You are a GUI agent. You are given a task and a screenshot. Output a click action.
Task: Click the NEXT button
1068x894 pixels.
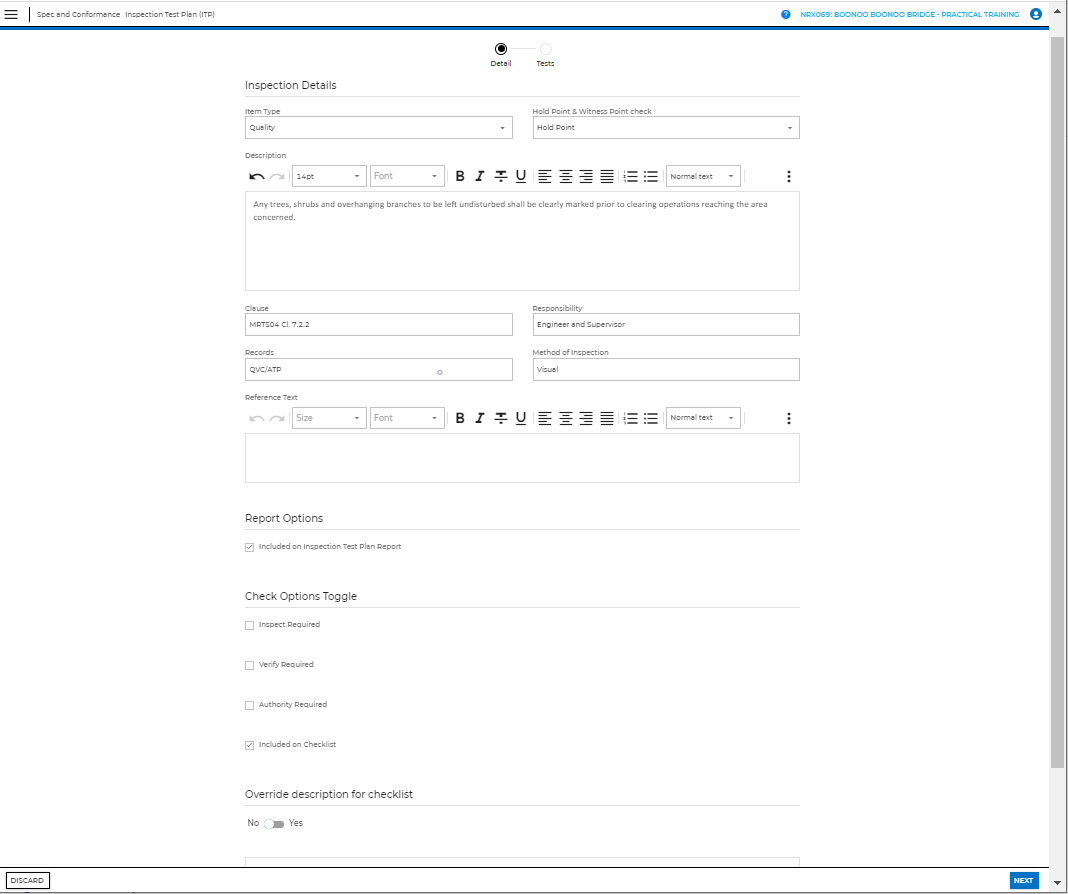click(x=1023, y=881)
